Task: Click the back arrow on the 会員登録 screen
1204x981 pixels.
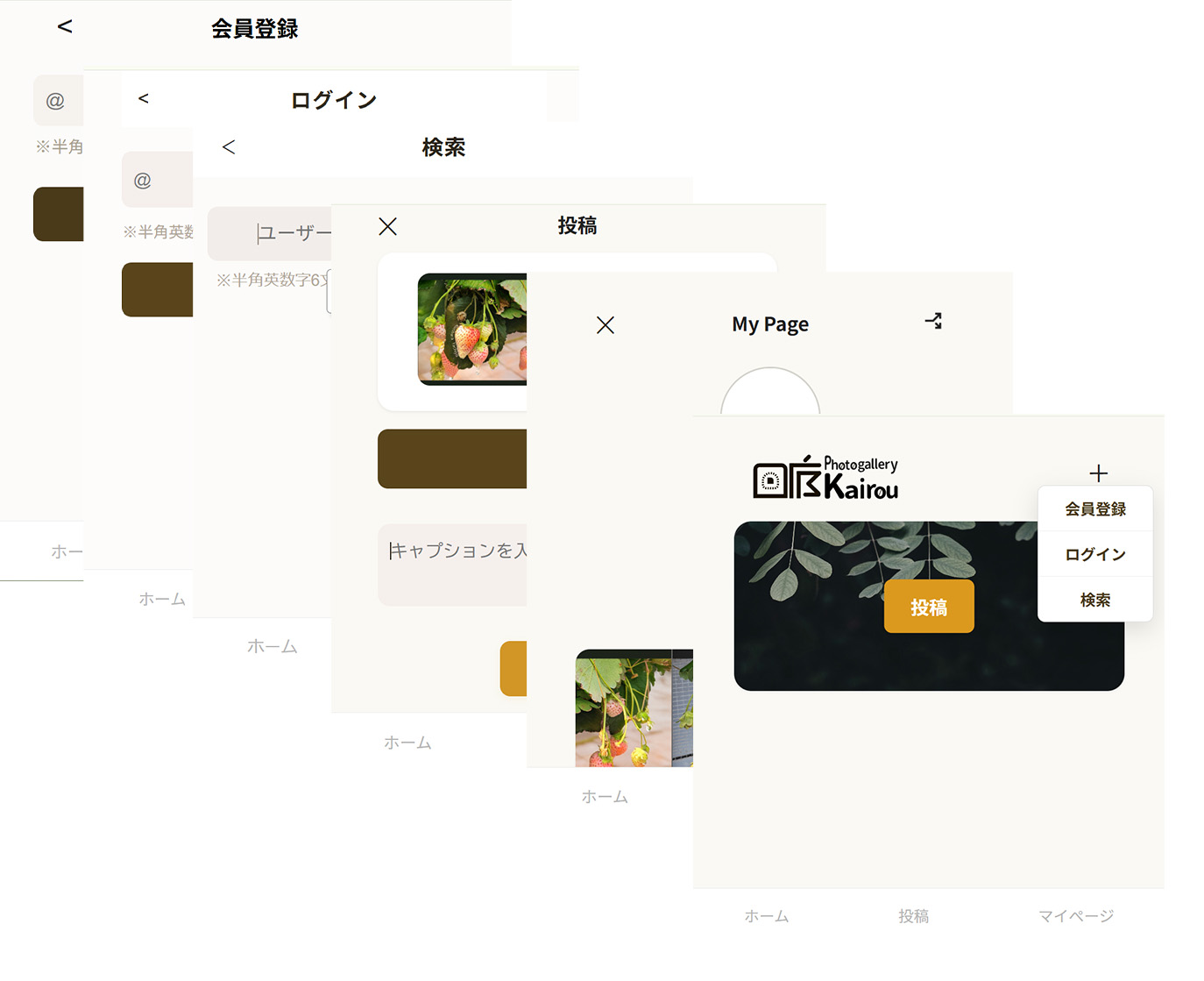Action: (65, 26)
